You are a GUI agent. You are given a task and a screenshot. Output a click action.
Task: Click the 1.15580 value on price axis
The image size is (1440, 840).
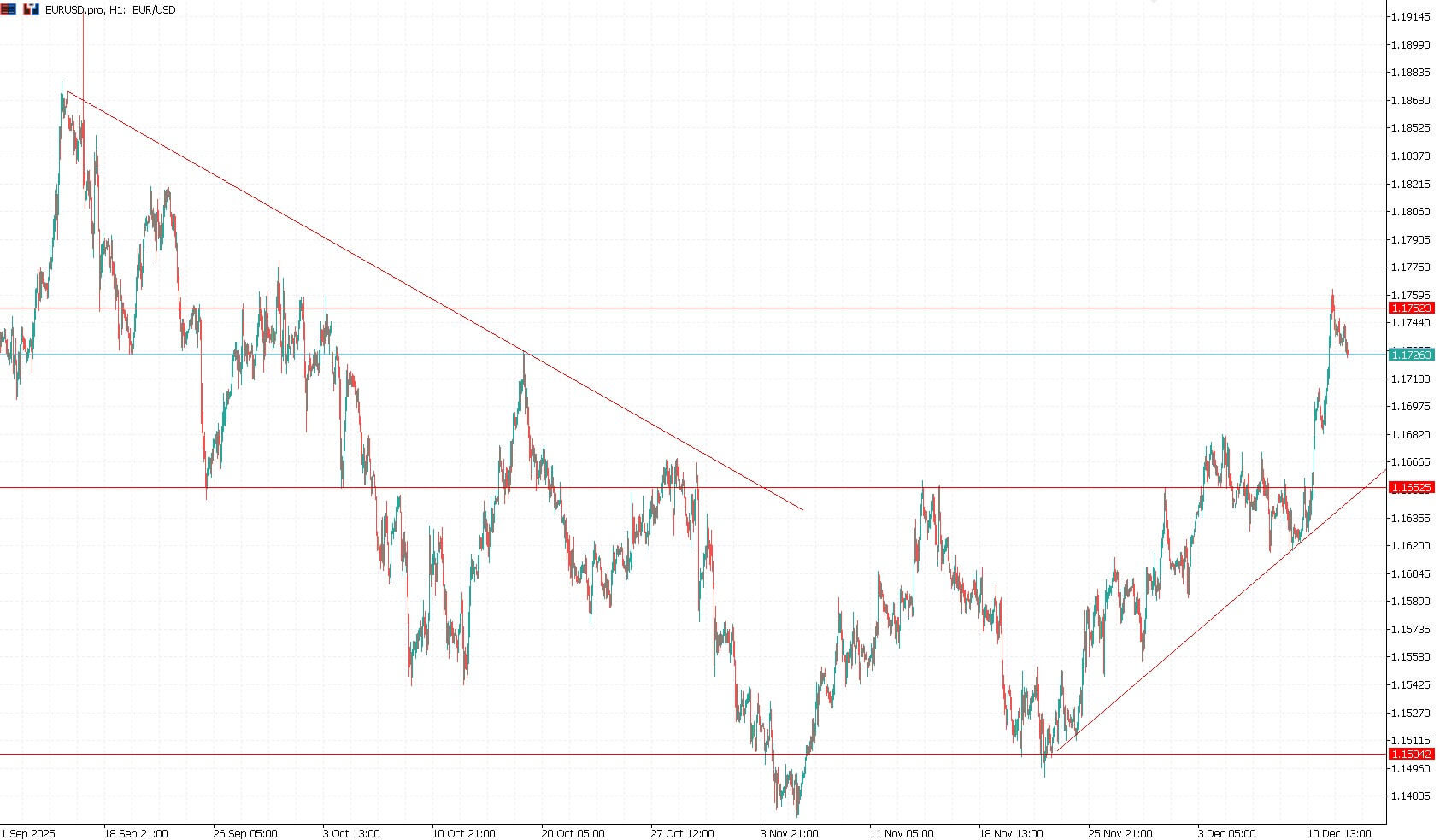1410,657
